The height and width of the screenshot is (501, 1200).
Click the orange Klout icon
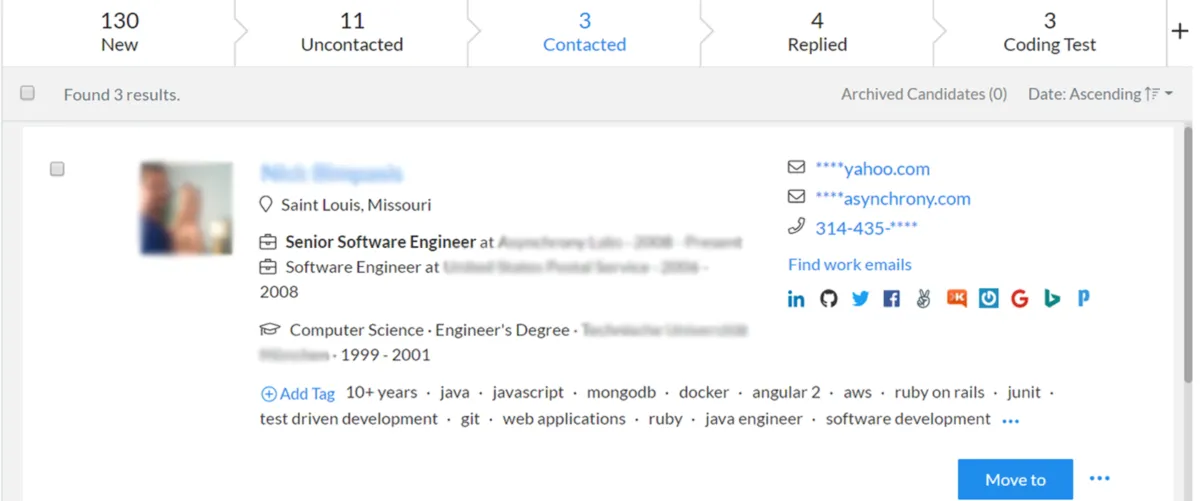click(956, 299)
